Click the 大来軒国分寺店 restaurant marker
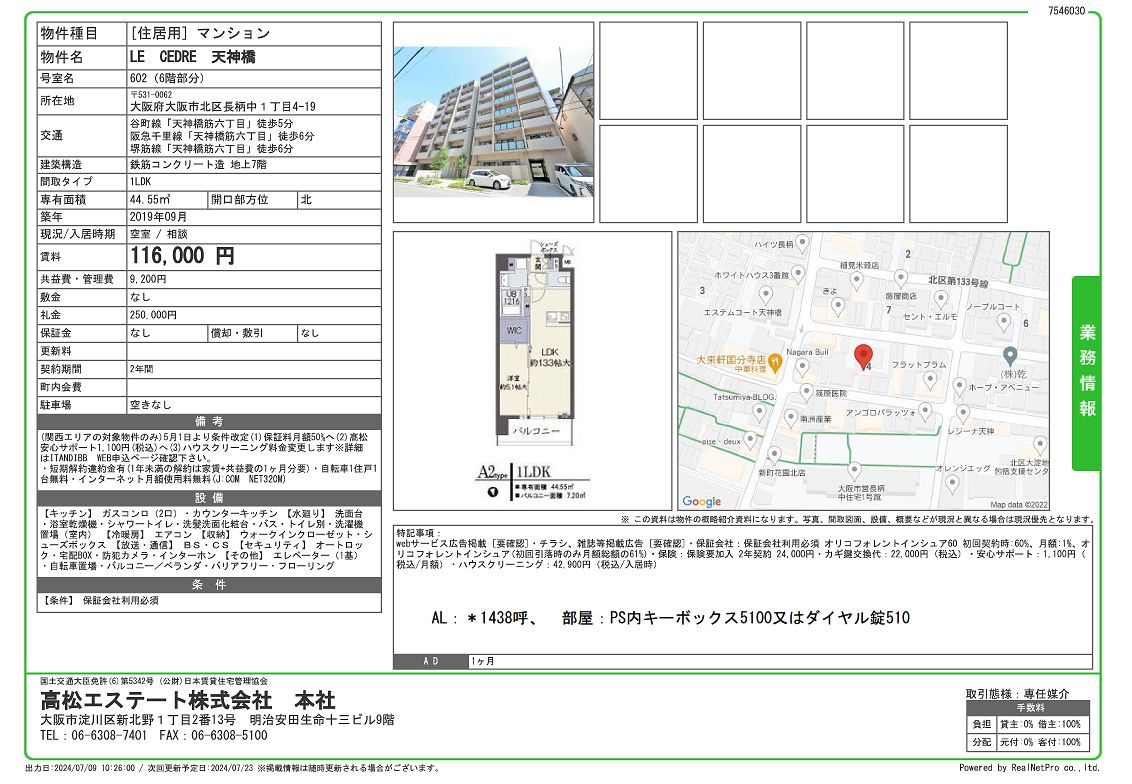The width and height of the screenshot is (1132, 784). coord(775,362)
